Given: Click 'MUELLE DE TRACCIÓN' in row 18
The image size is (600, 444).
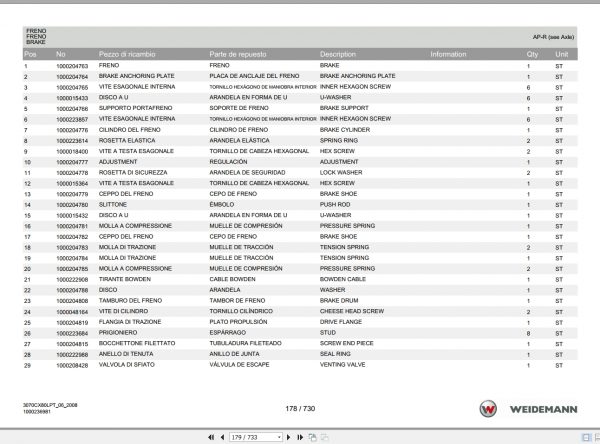Looking at the screenshot, I should coord(241,247).
